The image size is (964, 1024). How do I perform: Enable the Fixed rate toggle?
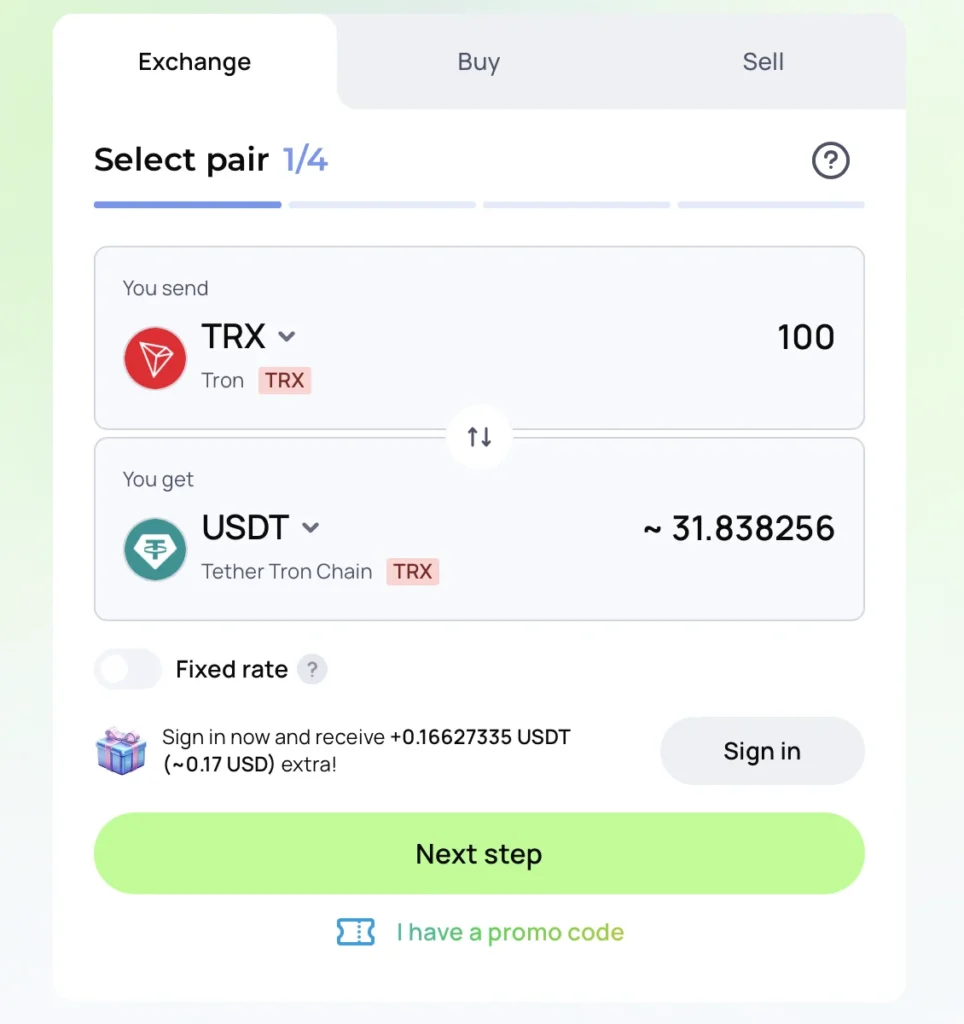[x=128, y=669]
